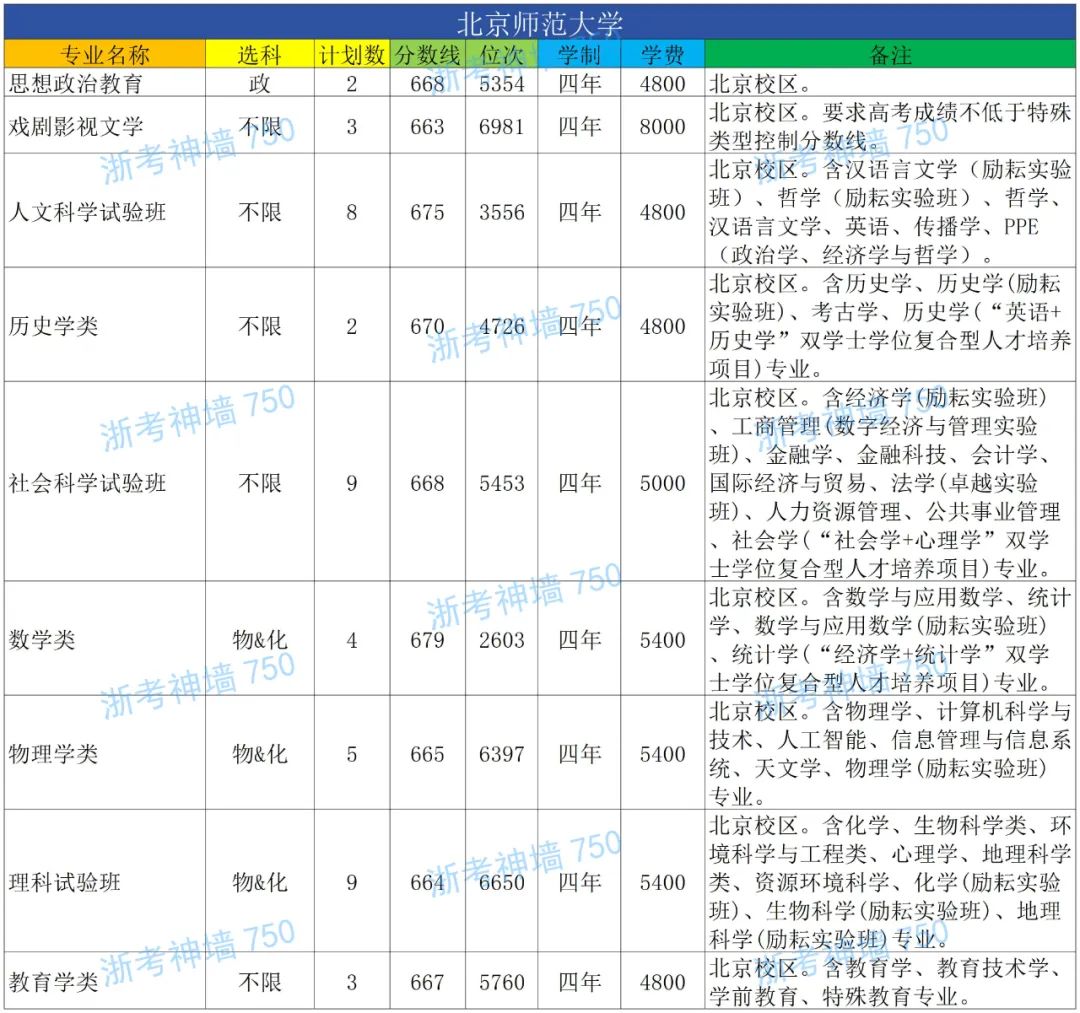Select remark starting 北京校区。含化学
The width and height of the screenshot is (1080, 1013).
[x=890, y=882]
